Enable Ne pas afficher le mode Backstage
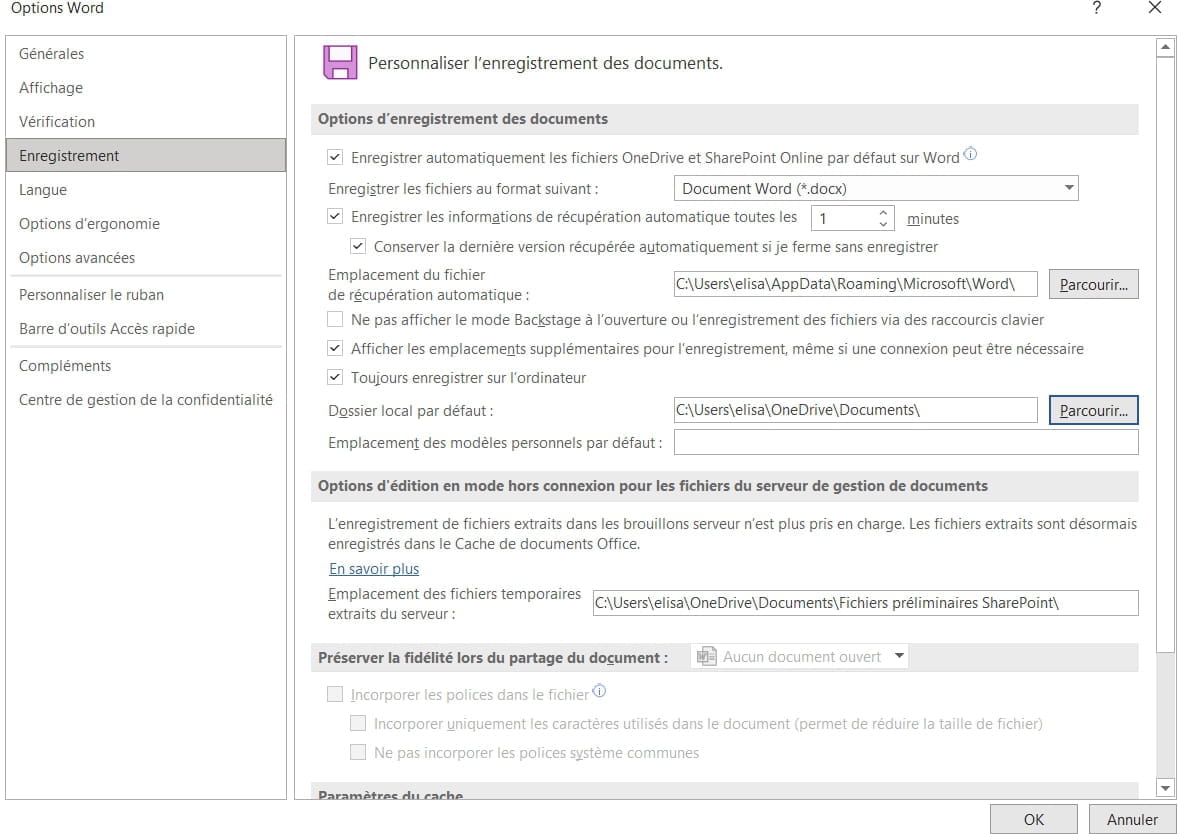The image size is (1178, 834). (335, 320)
